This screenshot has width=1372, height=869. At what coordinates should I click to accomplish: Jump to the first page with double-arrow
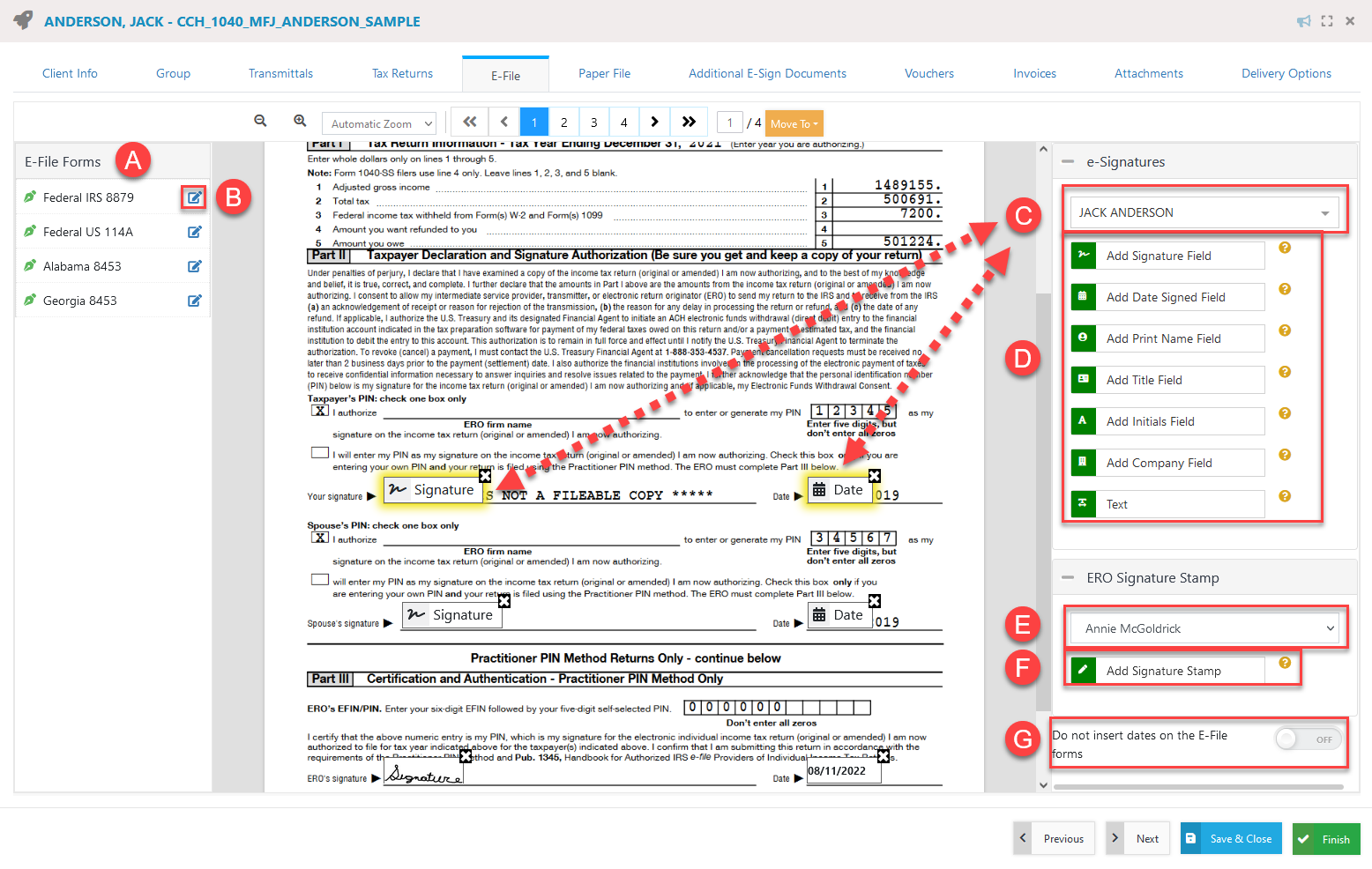pyautogui.click(x=469, y=122)
